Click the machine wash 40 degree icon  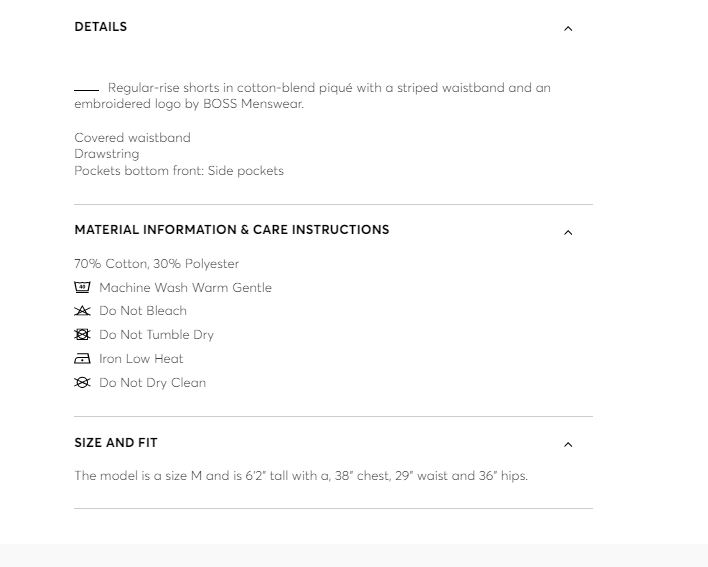tap(82, 287)
